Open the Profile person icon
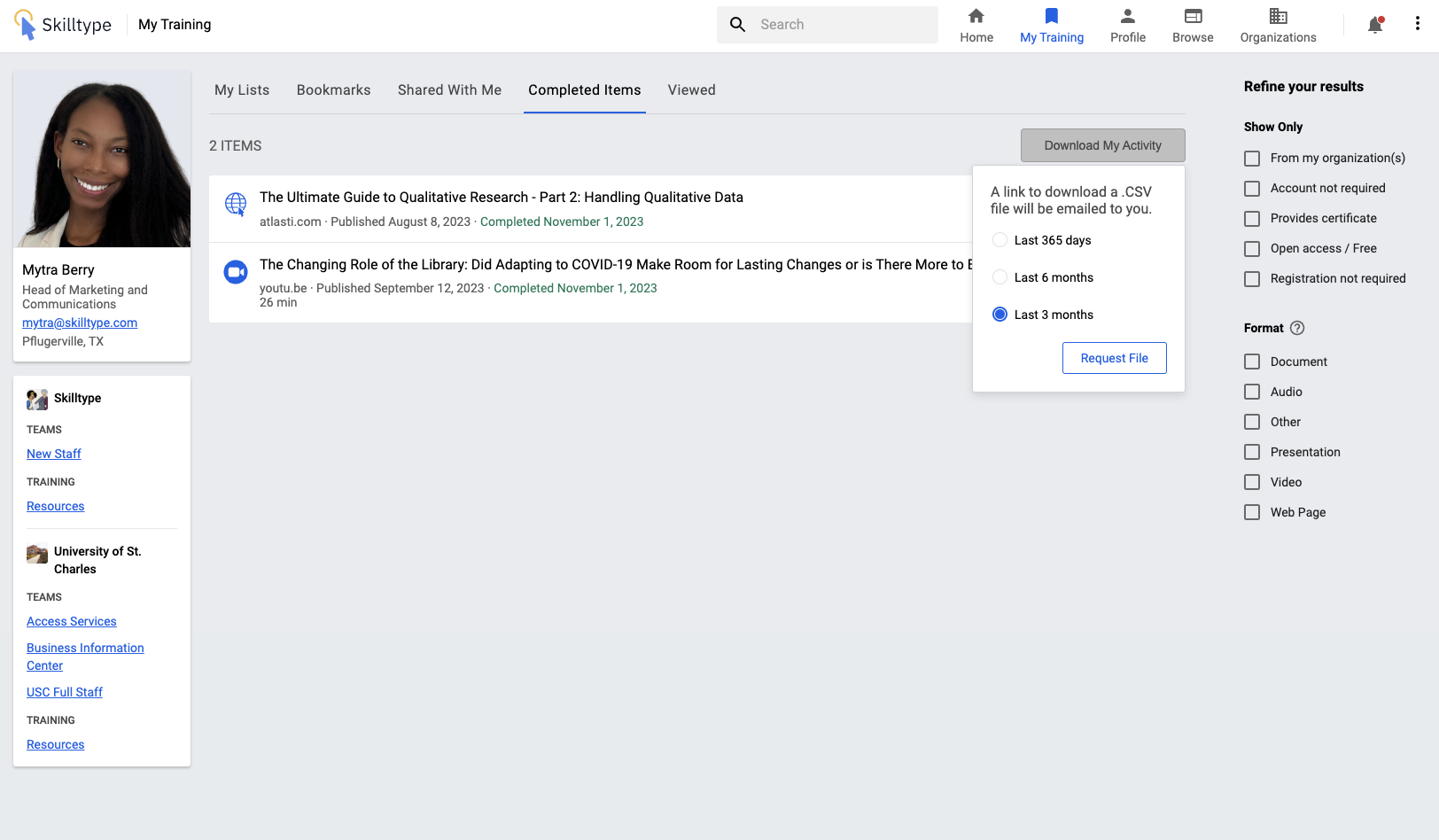The image size is (1439, 840). pos(1127,16)
